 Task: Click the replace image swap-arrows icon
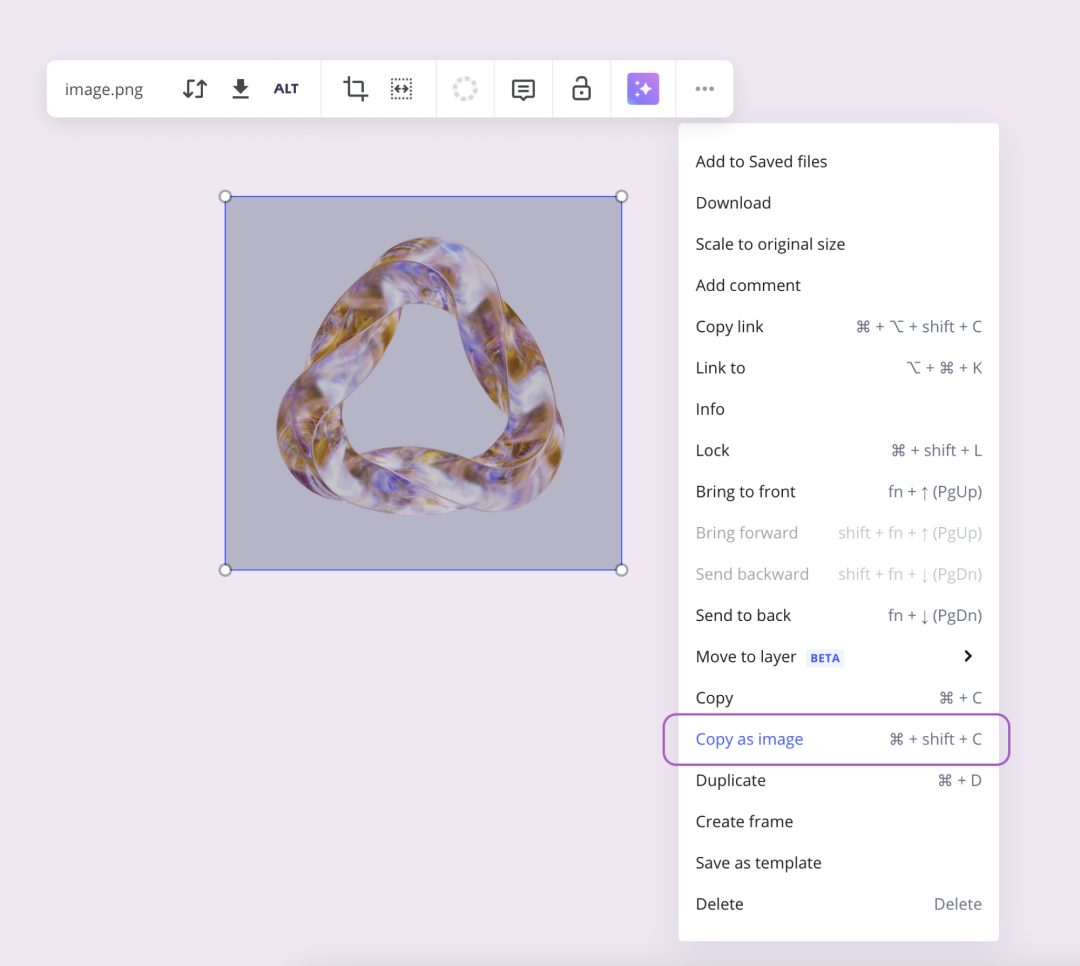click(x=195, y=89)
